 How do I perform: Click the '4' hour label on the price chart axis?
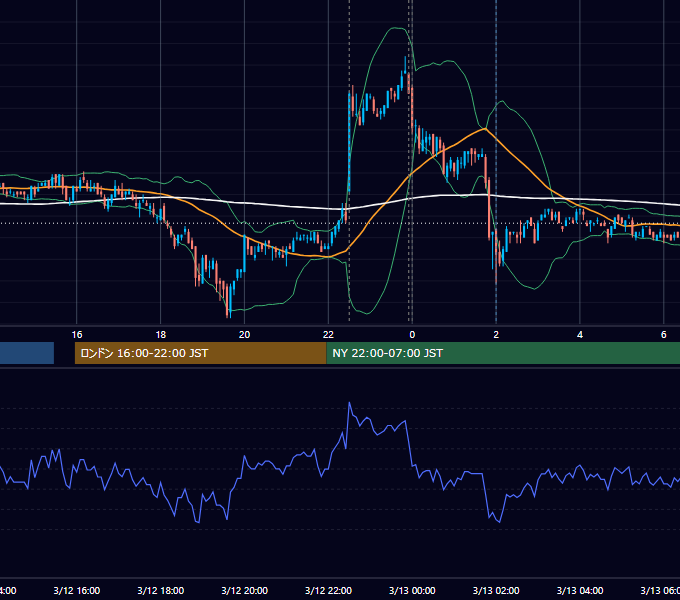(x=580, y=335)
